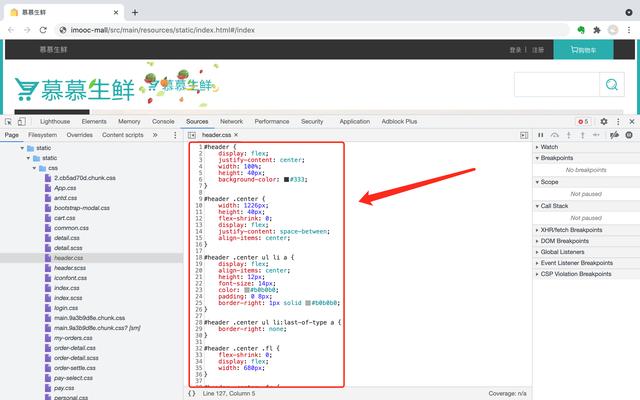Select the Content scripts tab

tap(123, 135)
